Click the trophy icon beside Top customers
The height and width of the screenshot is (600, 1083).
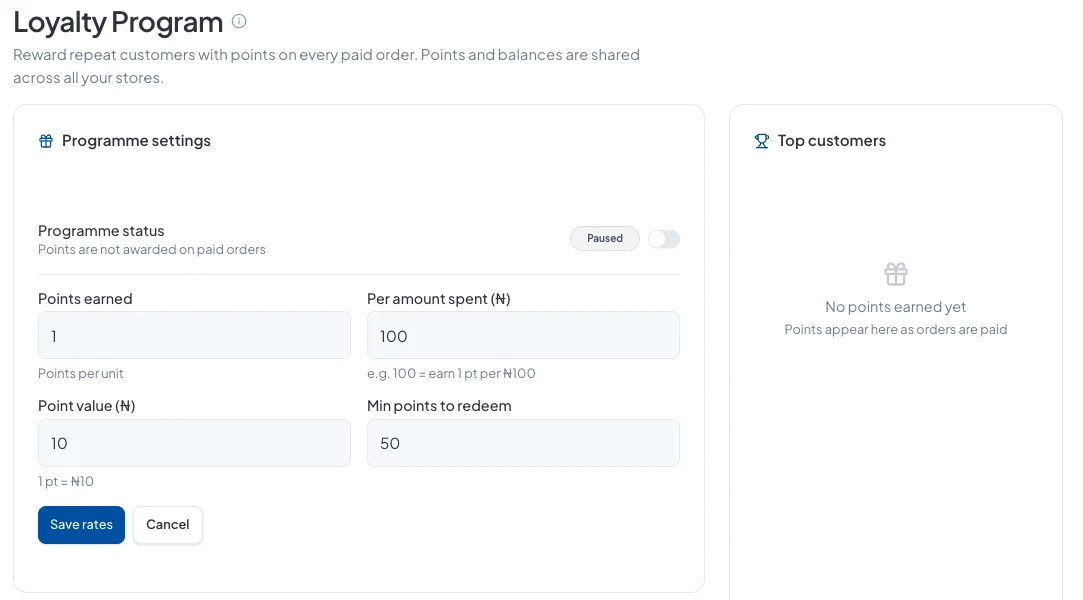click(762, 141)
